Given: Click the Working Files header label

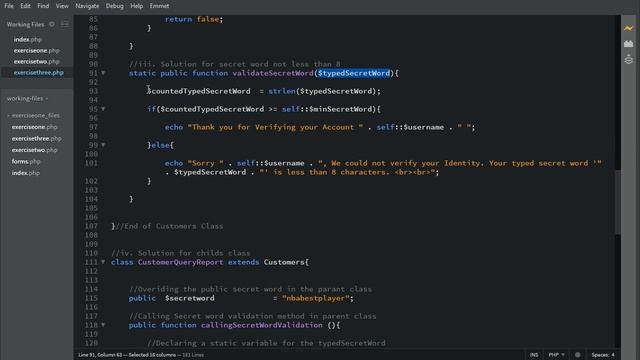Looking at the screenshot, I should click(x=25, y=24).
